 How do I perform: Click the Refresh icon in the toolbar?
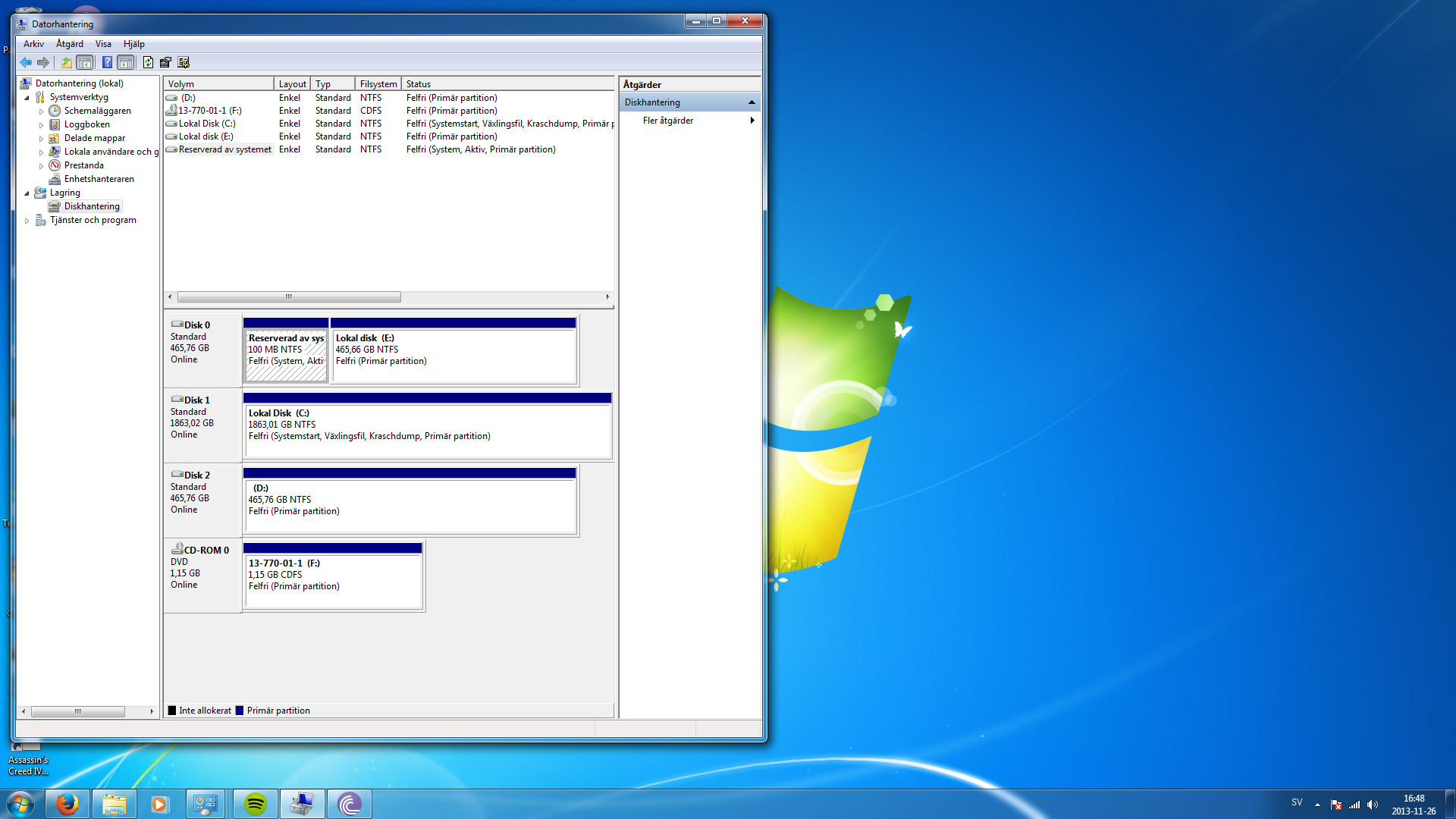(x=148, y=62)
